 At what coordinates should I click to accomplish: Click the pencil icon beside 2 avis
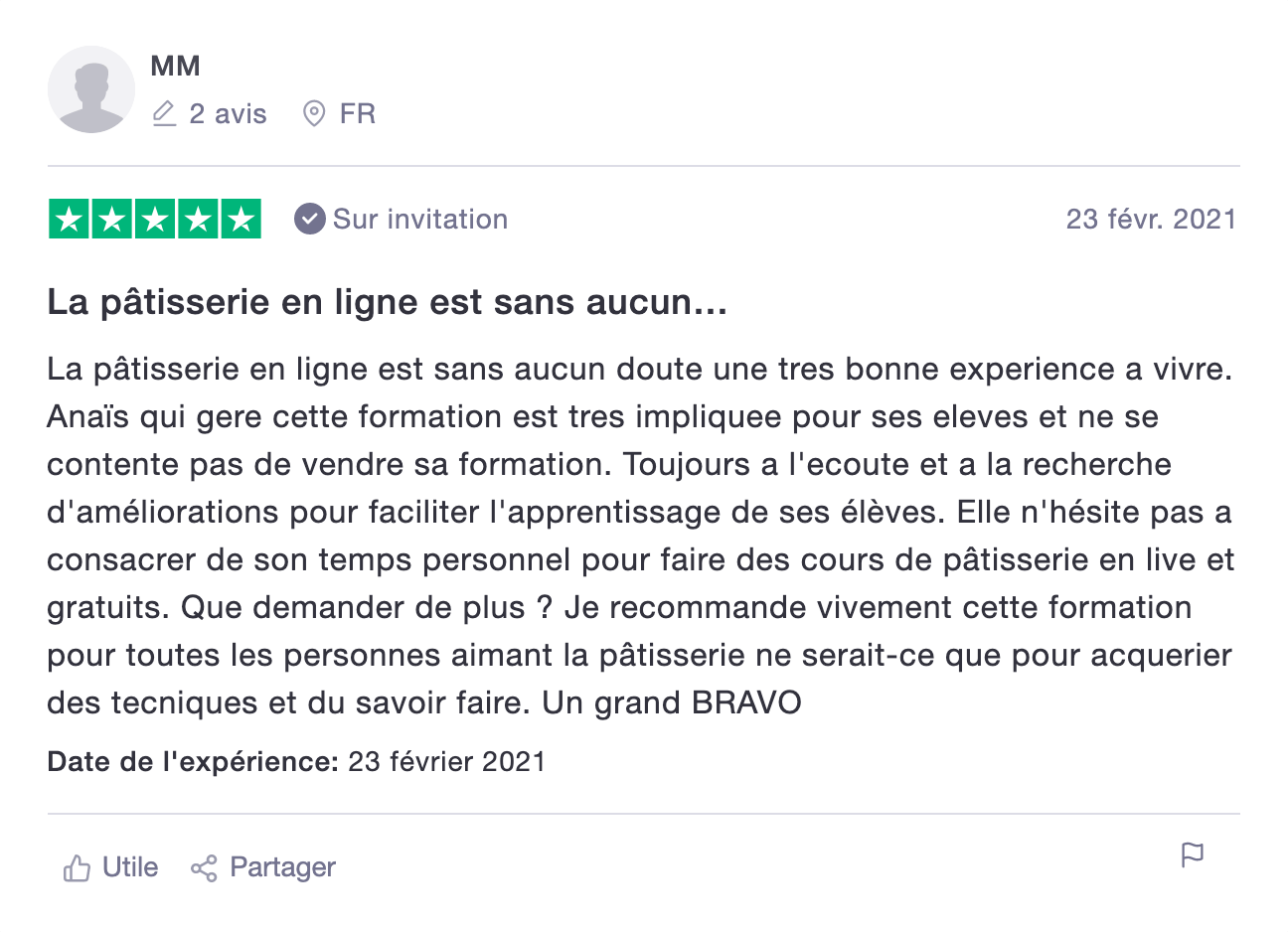[x=164, y=113]
